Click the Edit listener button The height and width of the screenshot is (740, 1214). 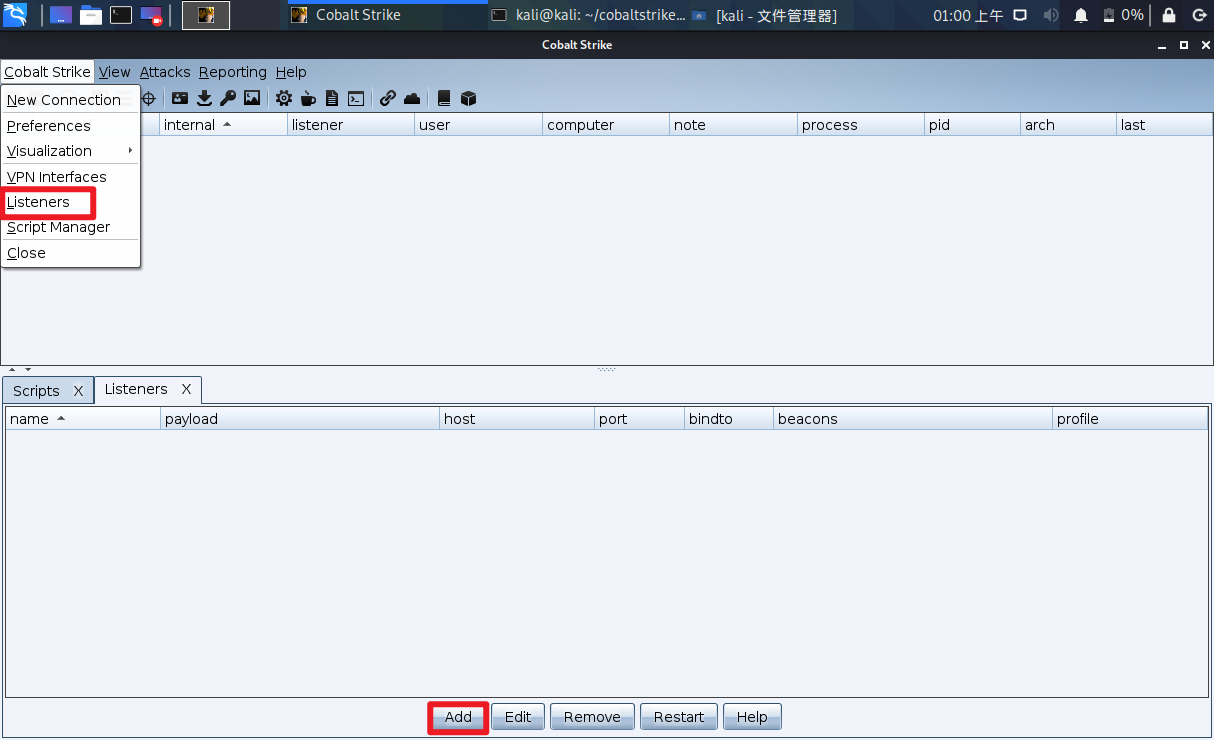point(518,717)
